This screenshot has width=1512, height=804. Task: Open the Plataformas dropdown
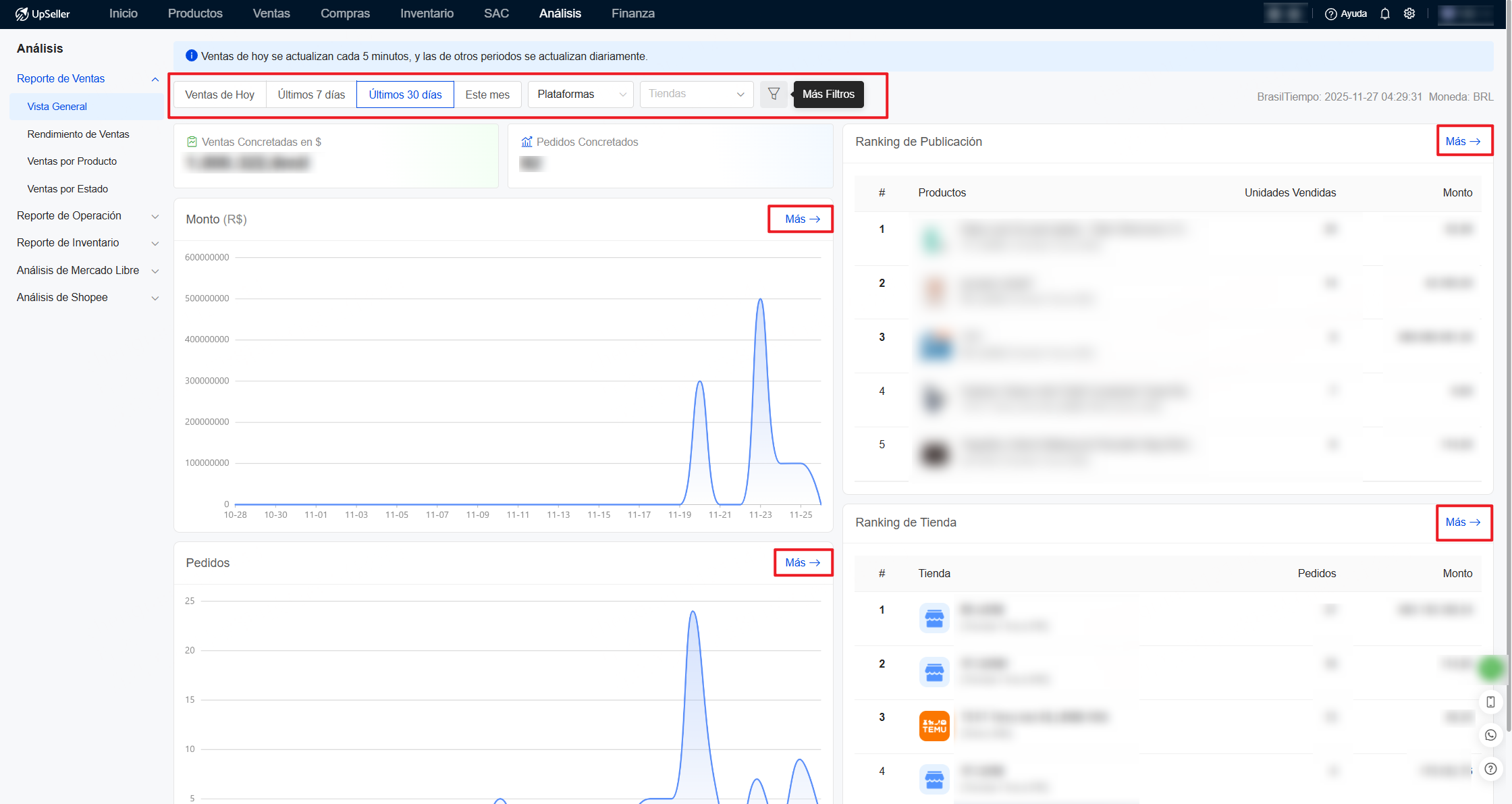click(x=580, y=95)
